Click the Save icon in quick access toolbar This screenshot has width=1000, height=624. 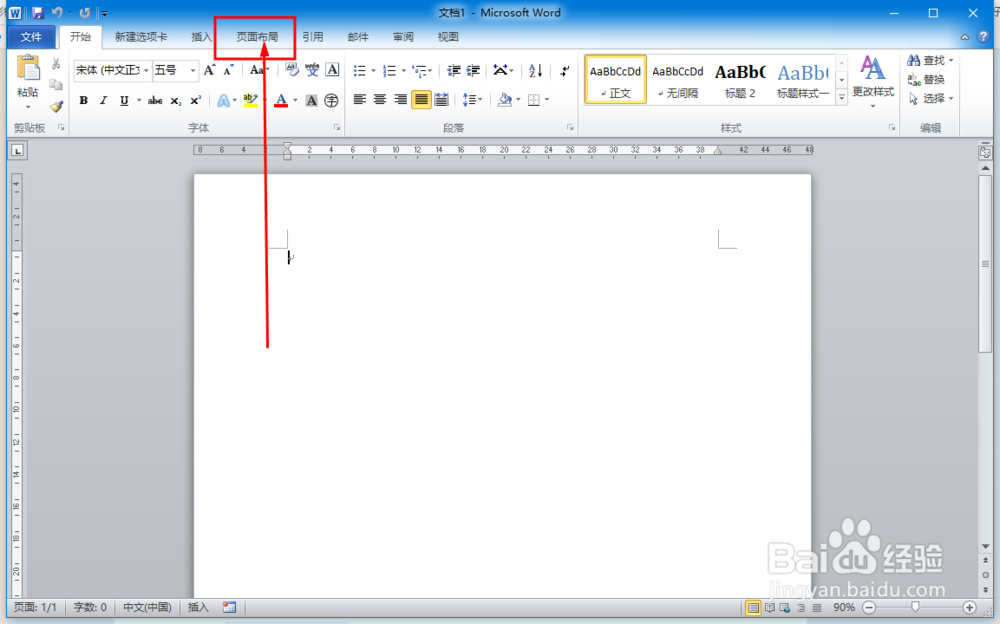tap(38, 12)
